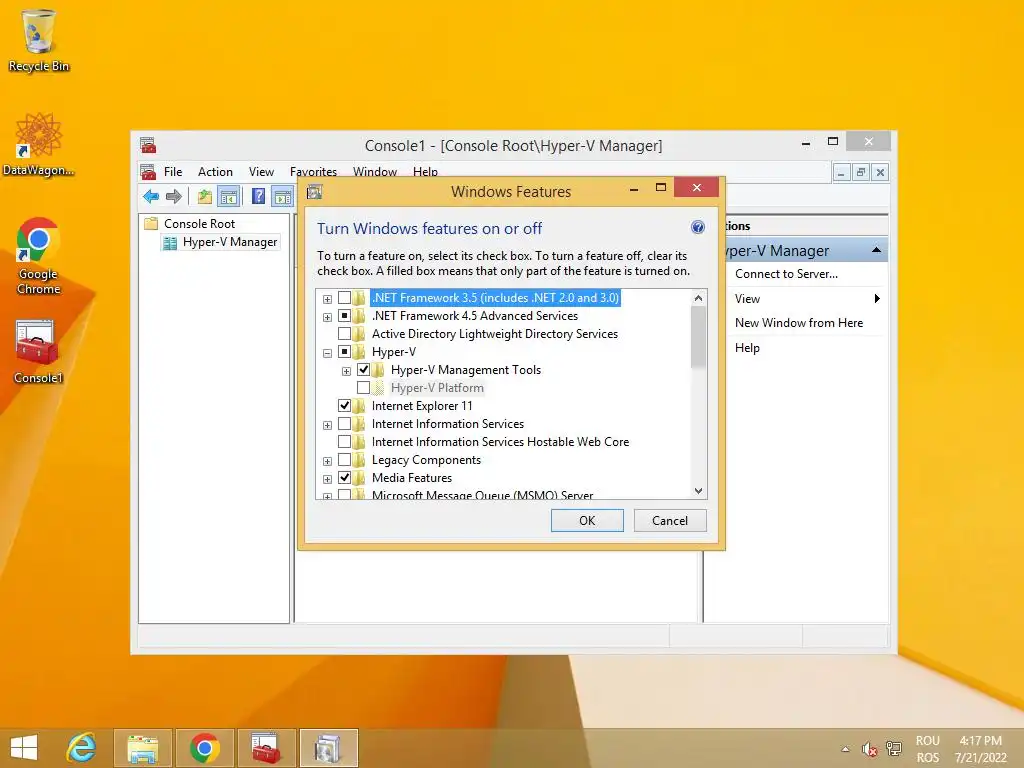Show hidden tray icons arrow
This screenshot has width=1024, height=768.
click(846, 749)
